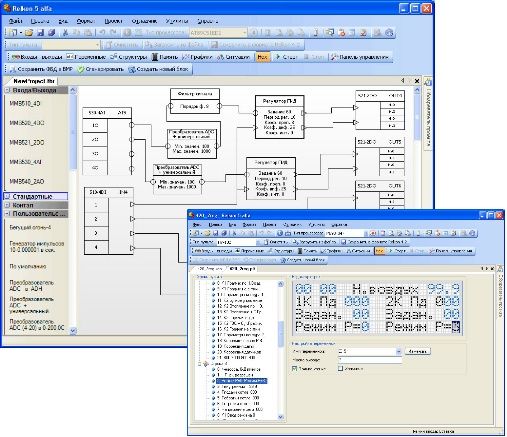Image resolution: width=507 pixels, height=437 pixels.
Task: Collapse the Ввода/Вывода blocks category
Action: point(7,90)
